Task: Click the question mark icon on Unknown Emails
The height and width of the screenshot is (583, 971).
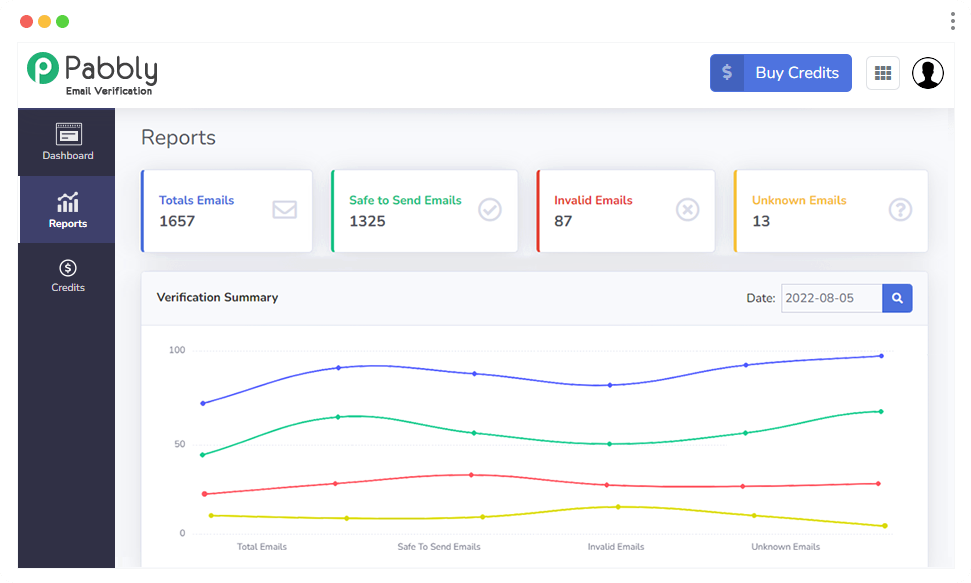Action: [900, 210]
